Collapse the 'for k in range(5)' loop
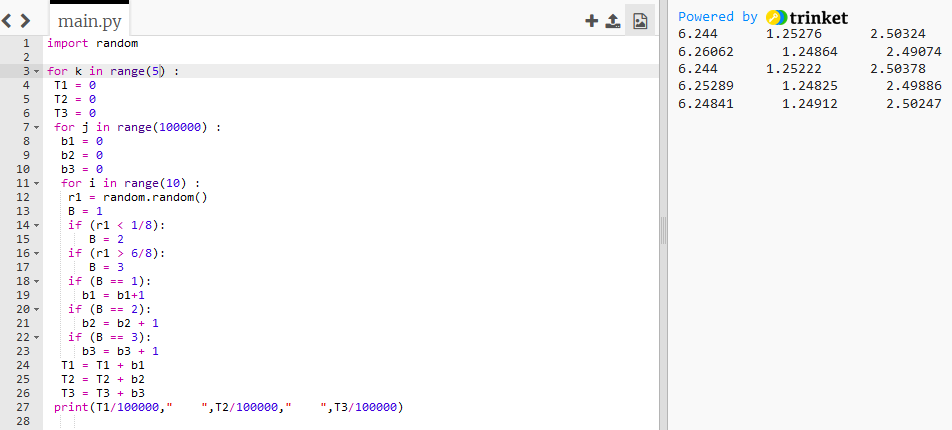The width and height of the screenshot is (952, 430). click(x=36, y=72)
